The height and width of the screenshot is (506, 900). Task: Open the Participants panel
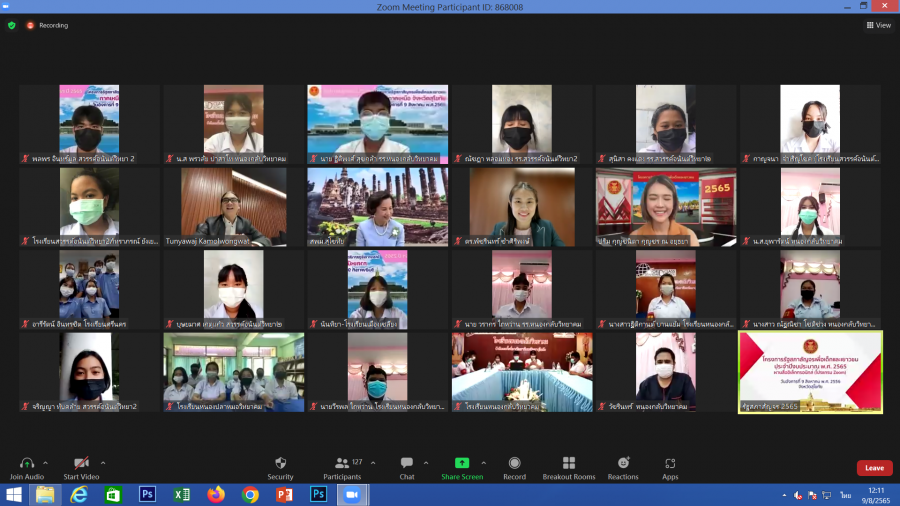point(340,464)
